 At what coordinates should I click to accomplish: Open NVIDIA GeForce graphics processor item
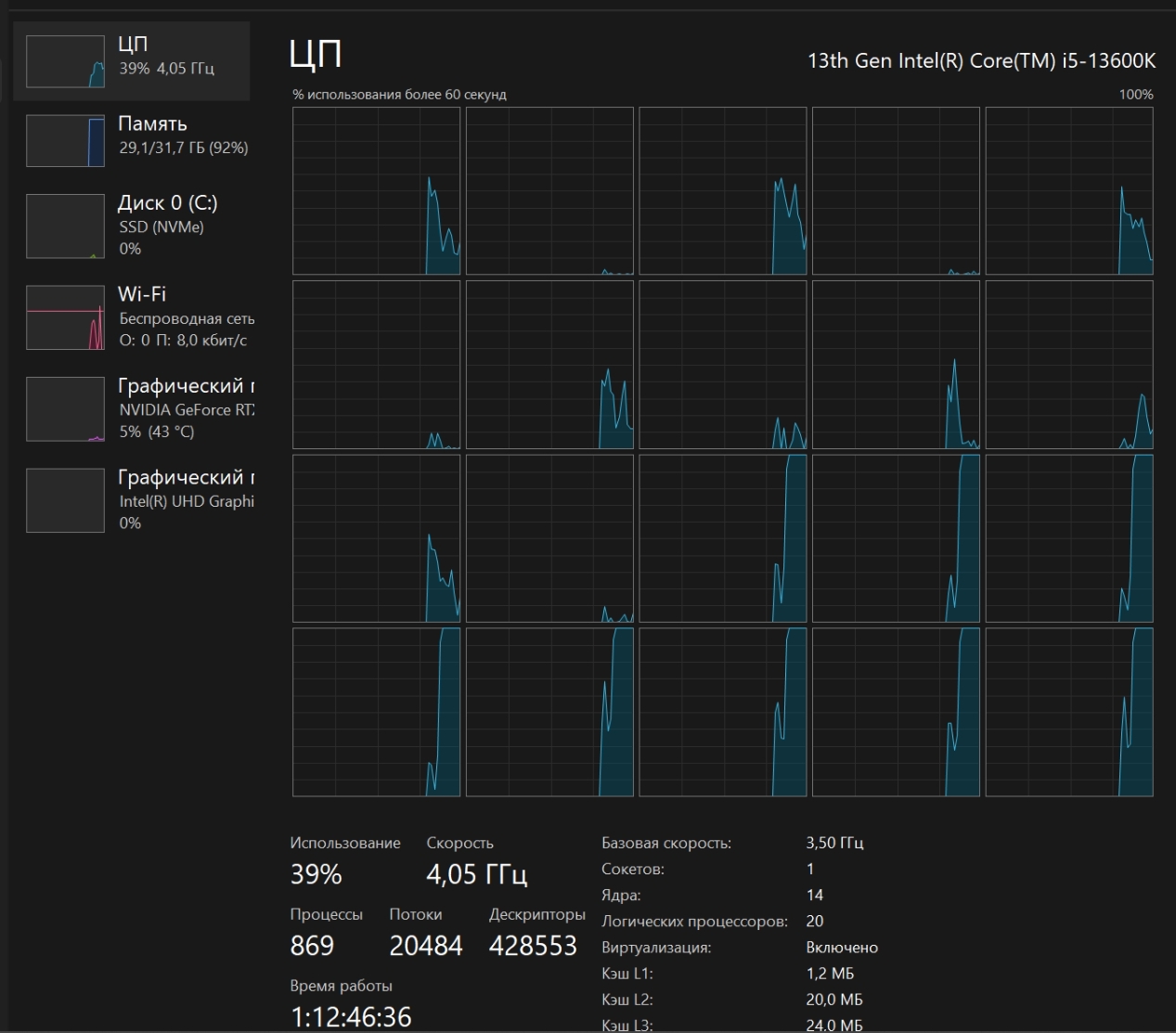coord(132,408)
